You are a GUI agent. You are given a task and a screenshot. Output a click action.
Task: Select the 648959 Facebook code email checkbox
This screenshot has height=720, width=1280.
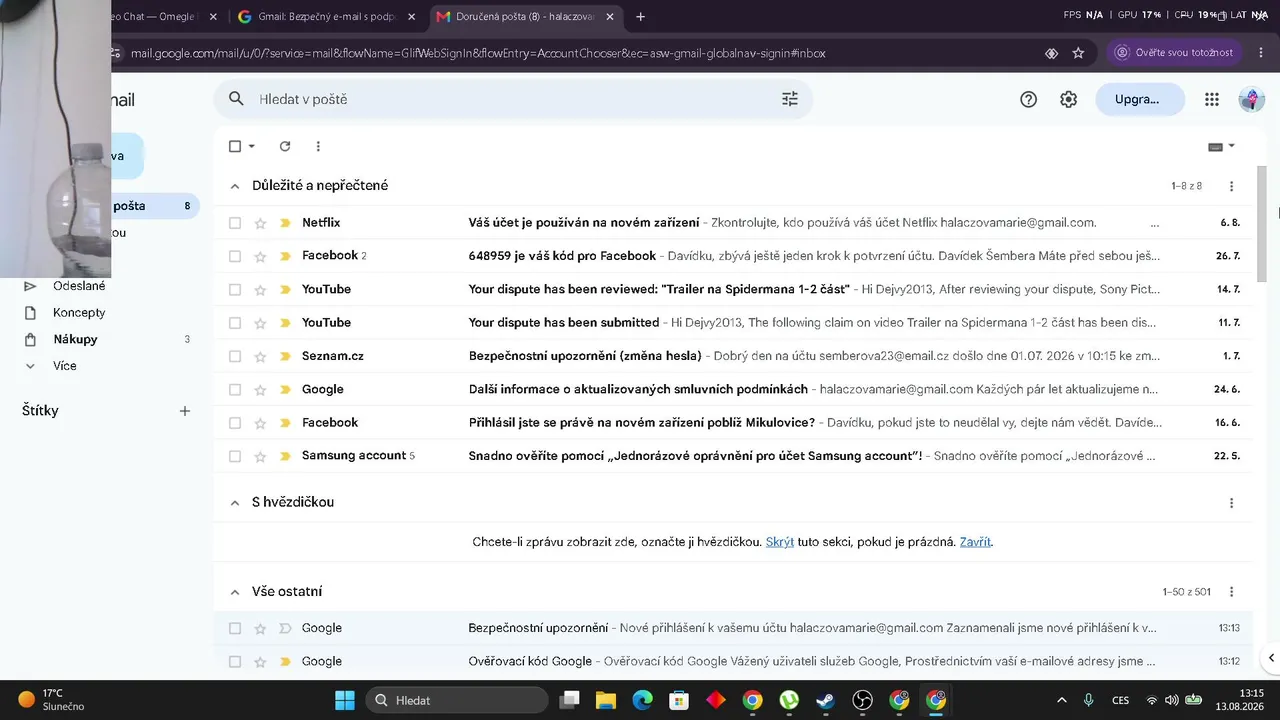(x=235, y=256)
